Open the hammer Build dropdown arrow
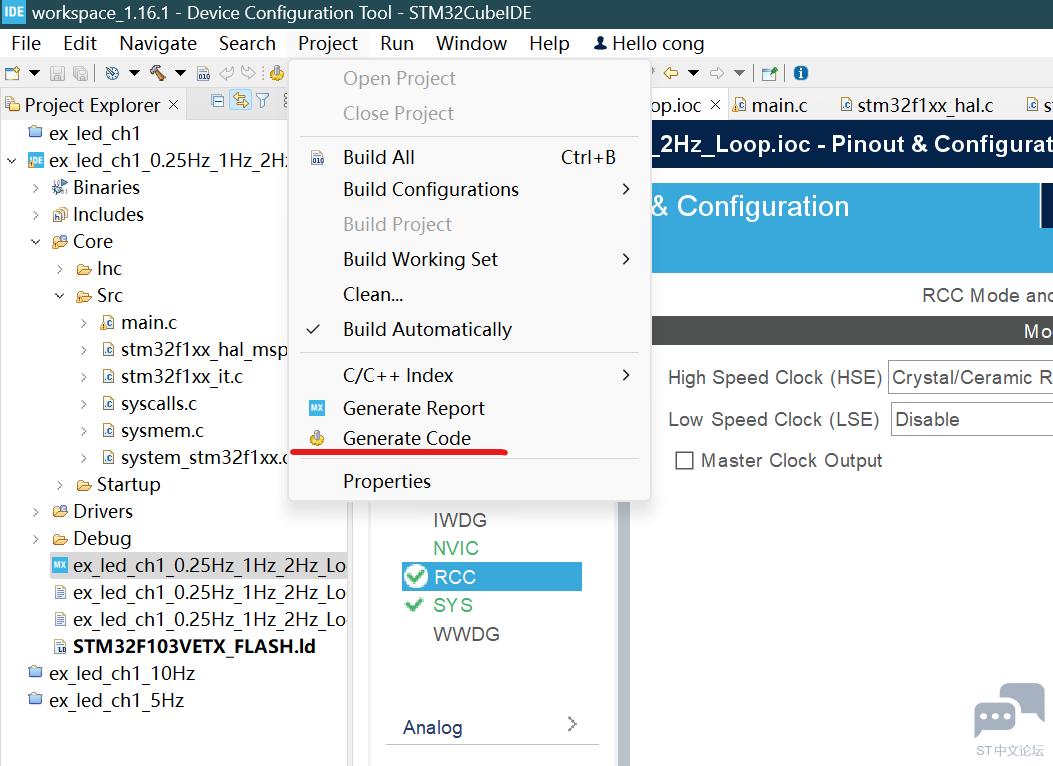 180,73
